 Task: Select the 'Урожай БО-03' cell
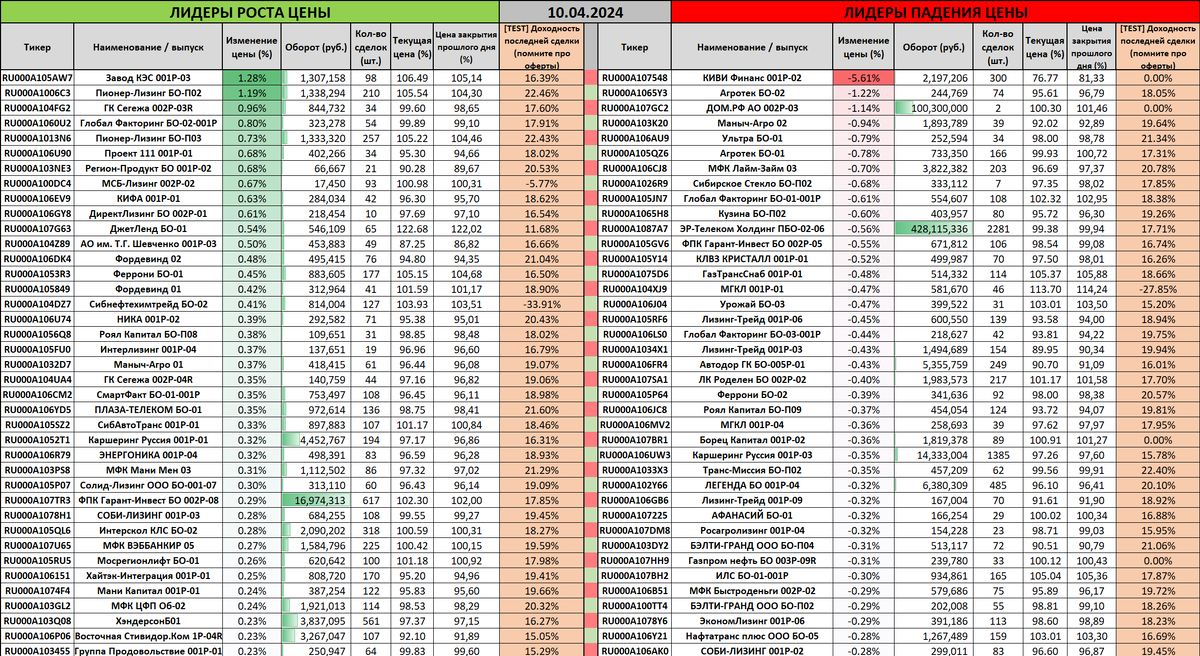[753, 303]
